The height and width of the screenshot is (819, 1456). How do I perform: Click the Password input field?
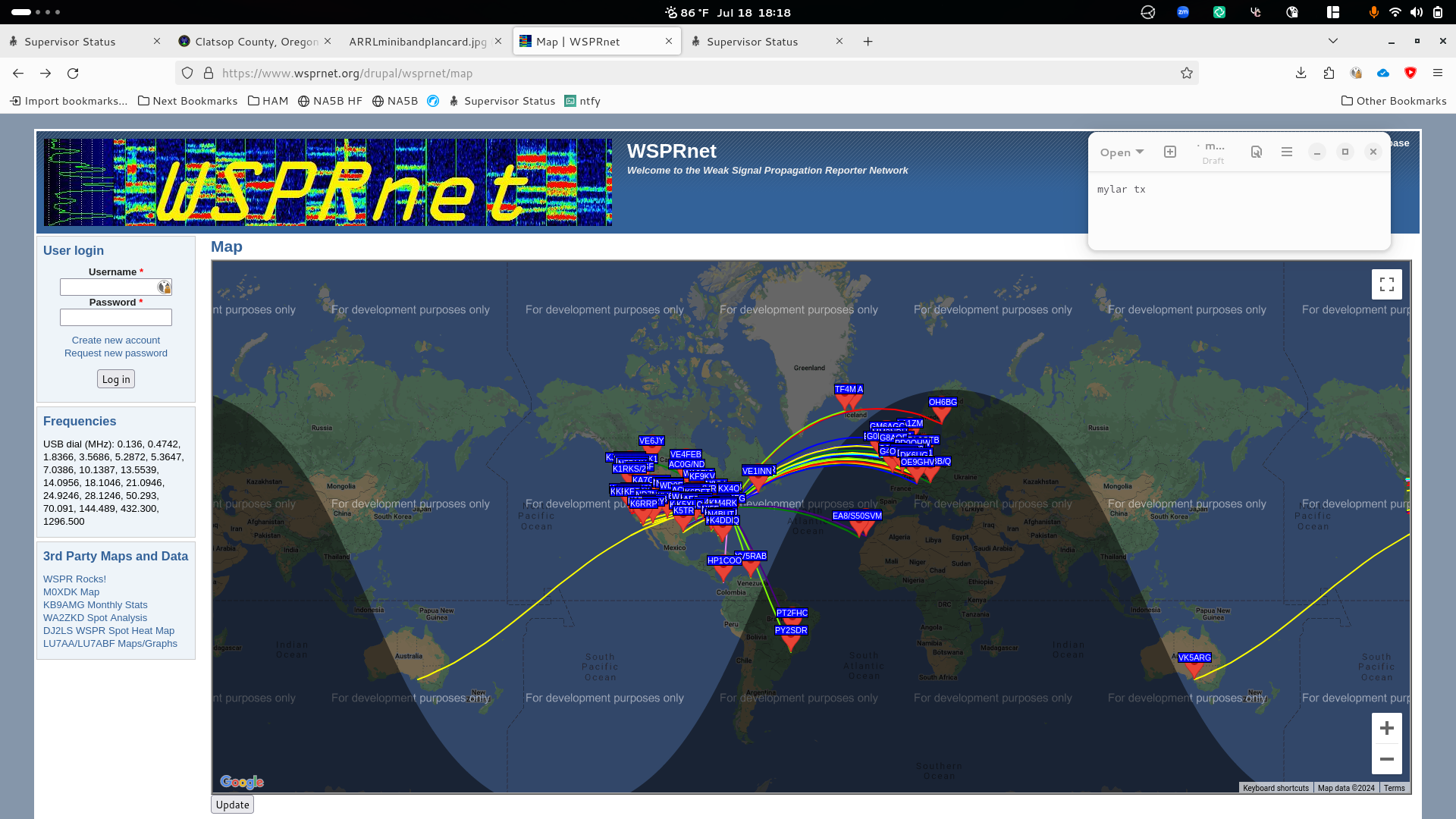coord(116,317)
